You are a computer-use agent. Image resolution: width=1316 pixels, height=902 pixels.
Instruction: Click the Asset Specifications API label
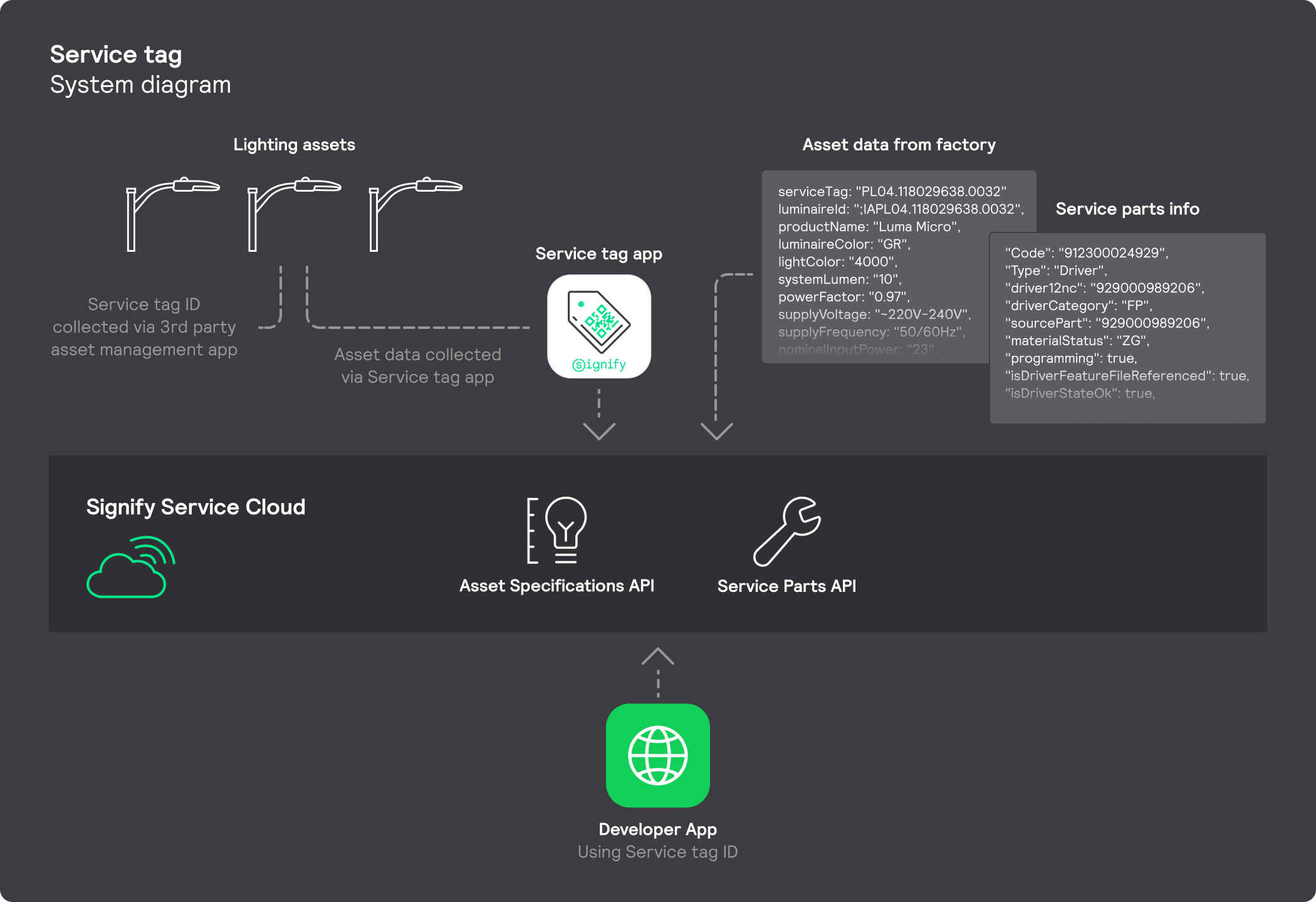[556, 586]
